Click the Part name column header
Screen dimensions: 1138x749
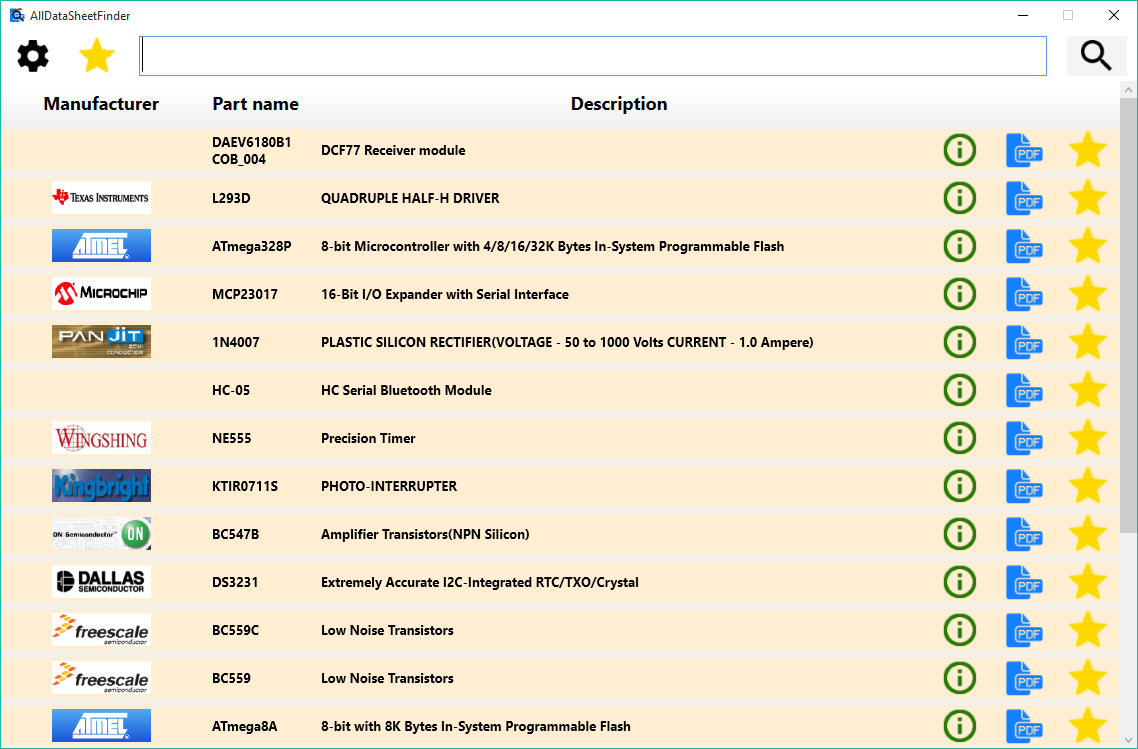255,104
